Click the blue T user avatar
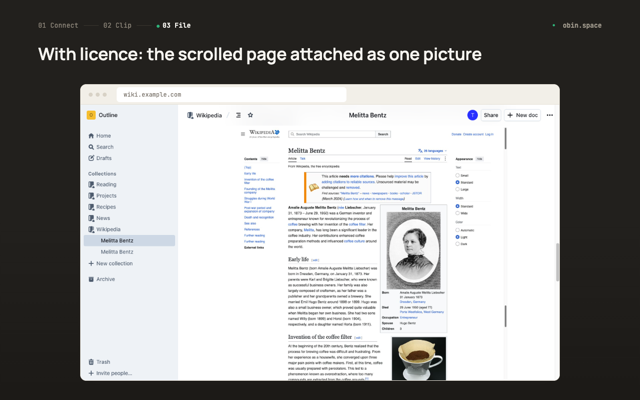The height and width of the screenshot is (400, 640). coord(472,115)
